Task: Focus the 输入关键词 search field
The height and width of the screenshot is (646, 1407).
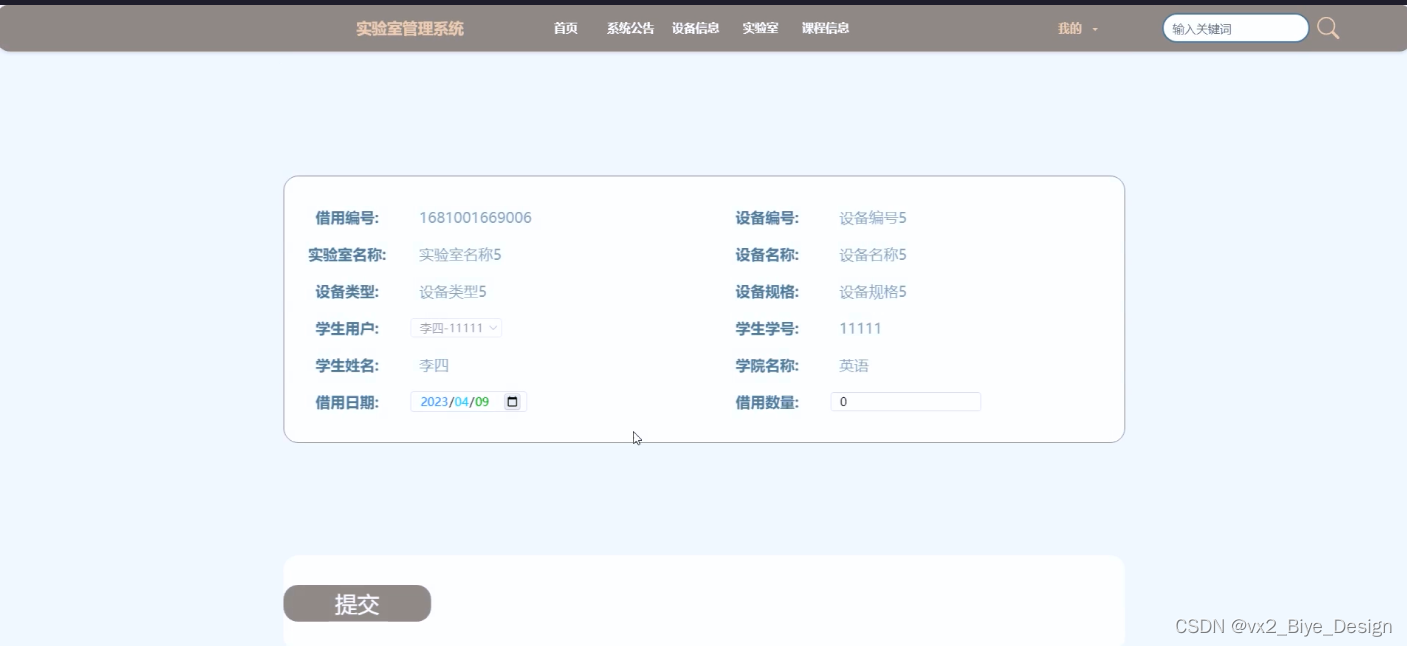Action: (x=1236, y=29)
